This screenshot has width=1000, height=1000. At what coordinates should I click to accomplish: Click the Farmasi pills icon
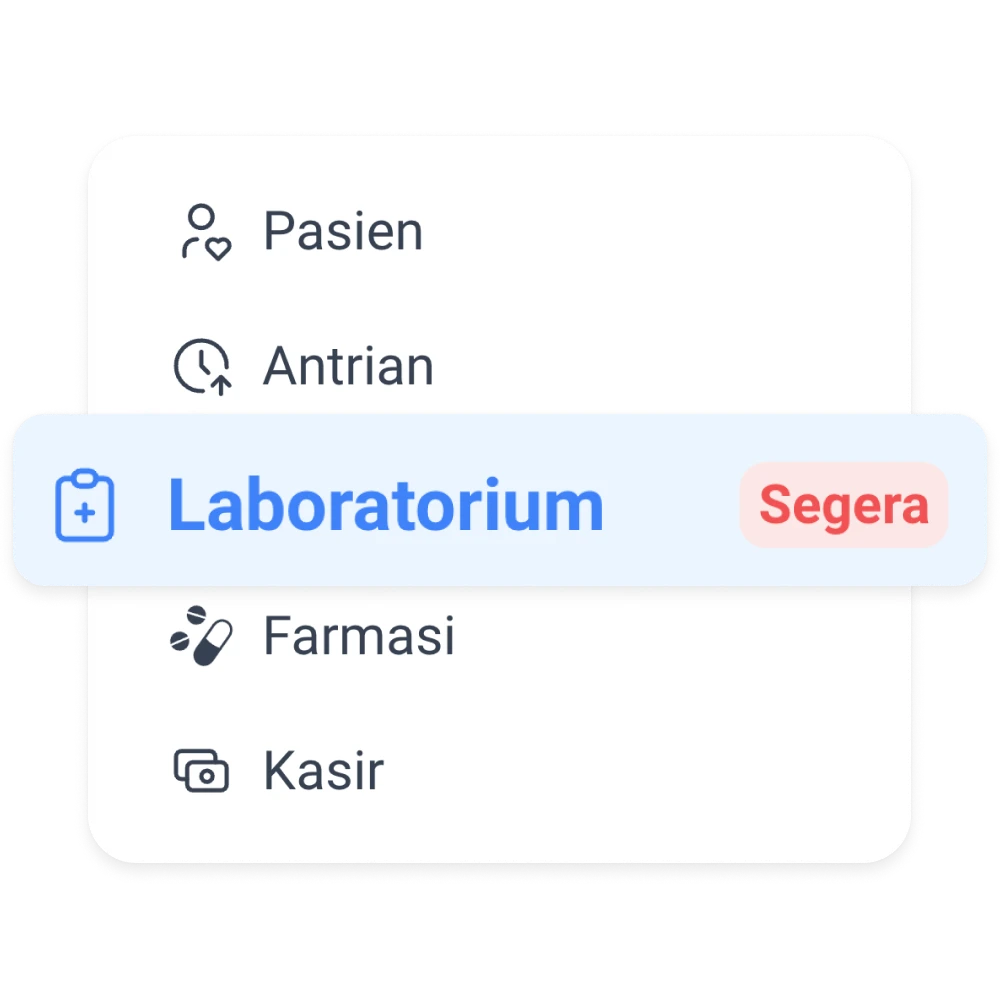pyautogui.click(x=202, y=636)
